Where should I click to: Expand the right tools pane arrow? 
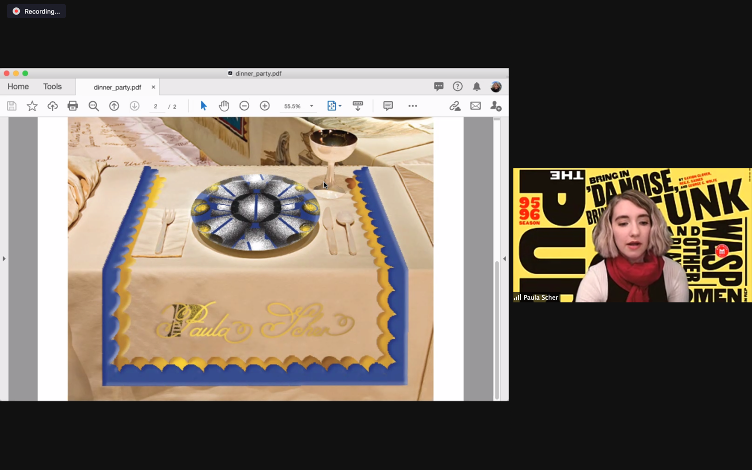point(504,259)
